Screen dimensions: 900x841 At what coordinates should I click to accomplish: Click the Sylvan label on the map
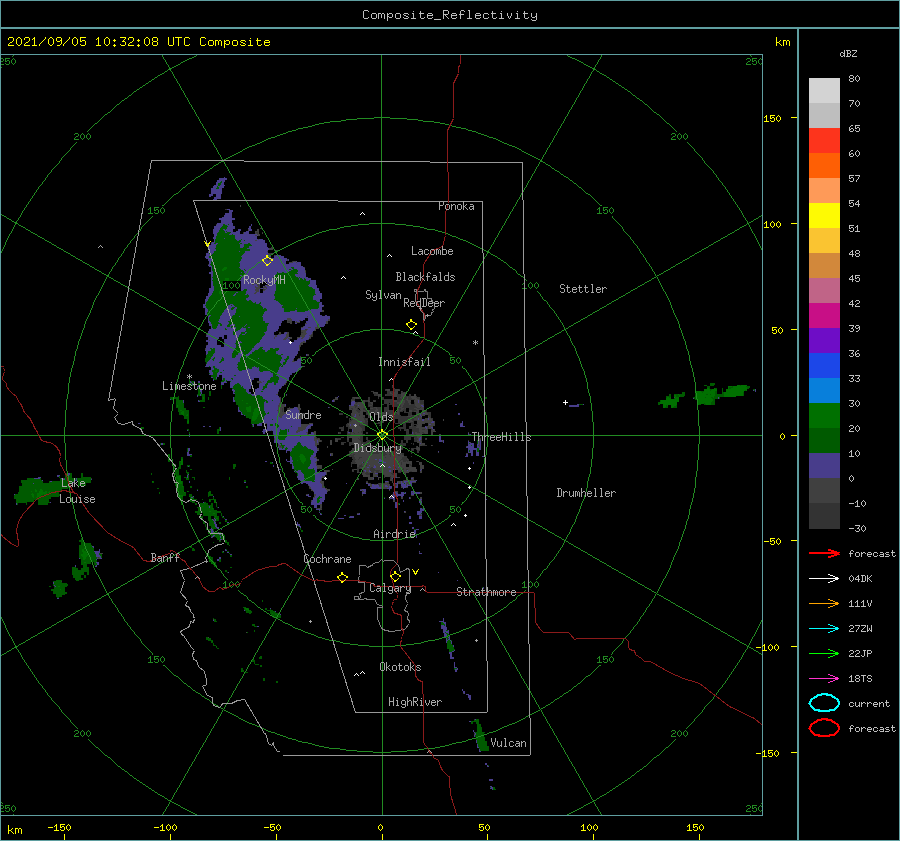[383, 295]
